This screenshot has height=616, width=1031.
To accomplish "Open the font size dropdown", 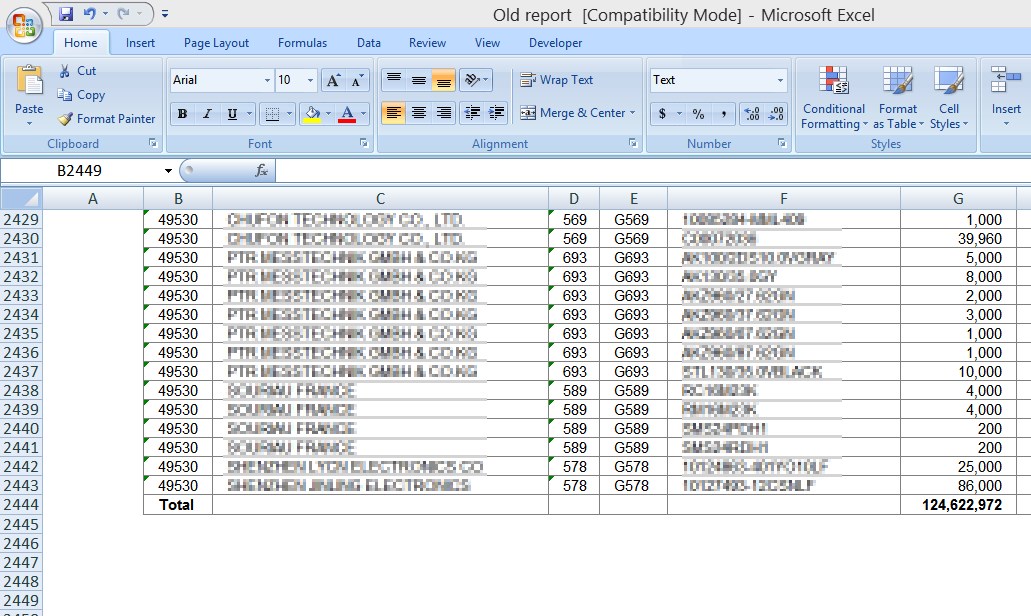I will coord(310,80).
